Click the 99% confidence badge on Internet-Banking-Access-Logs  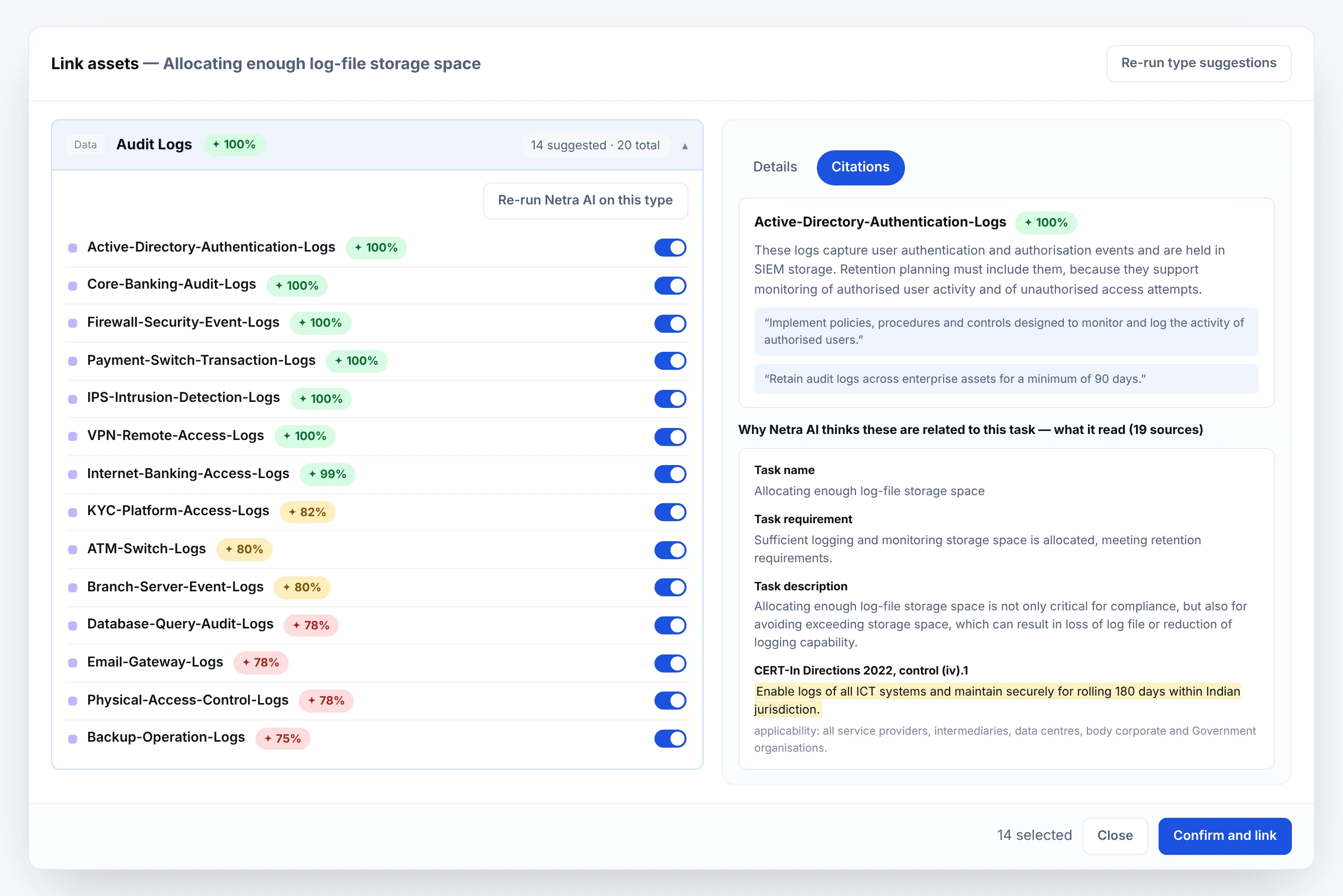tap(327, 474)
